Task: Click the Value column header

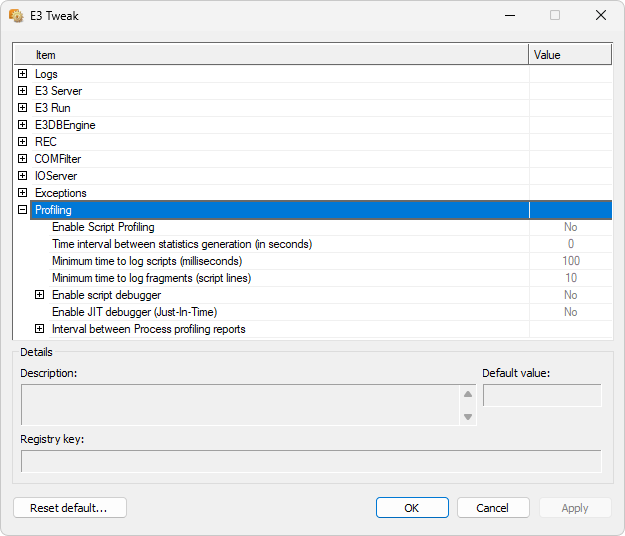Action: pyautogui.click(x=570, y=55)
